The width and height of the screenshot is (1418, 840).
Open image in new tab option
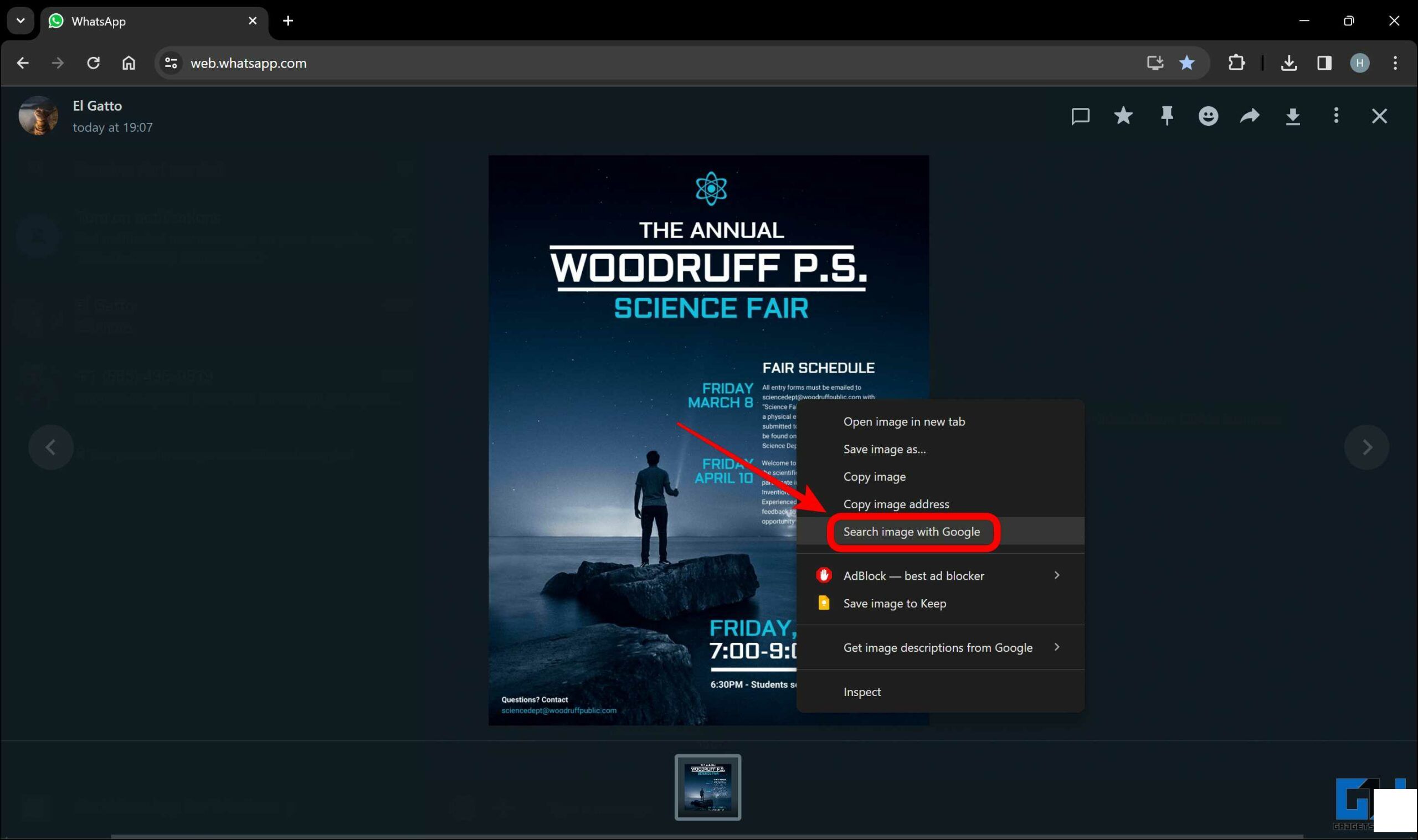tap(903, 421)
